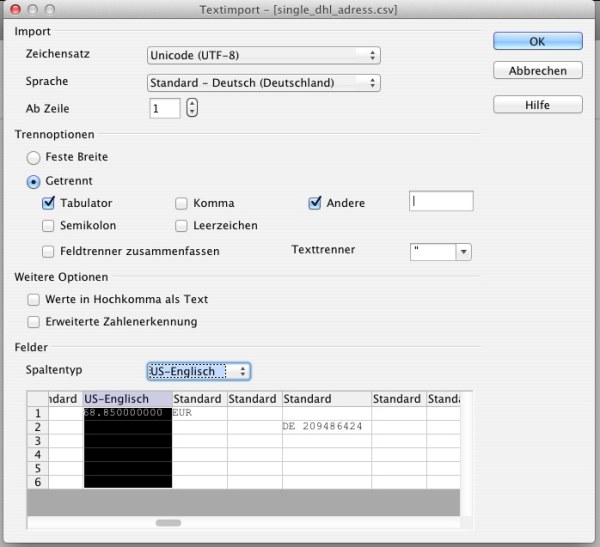
Task: Close the Textimport dialog window
Action: click(x=15, y=10)
